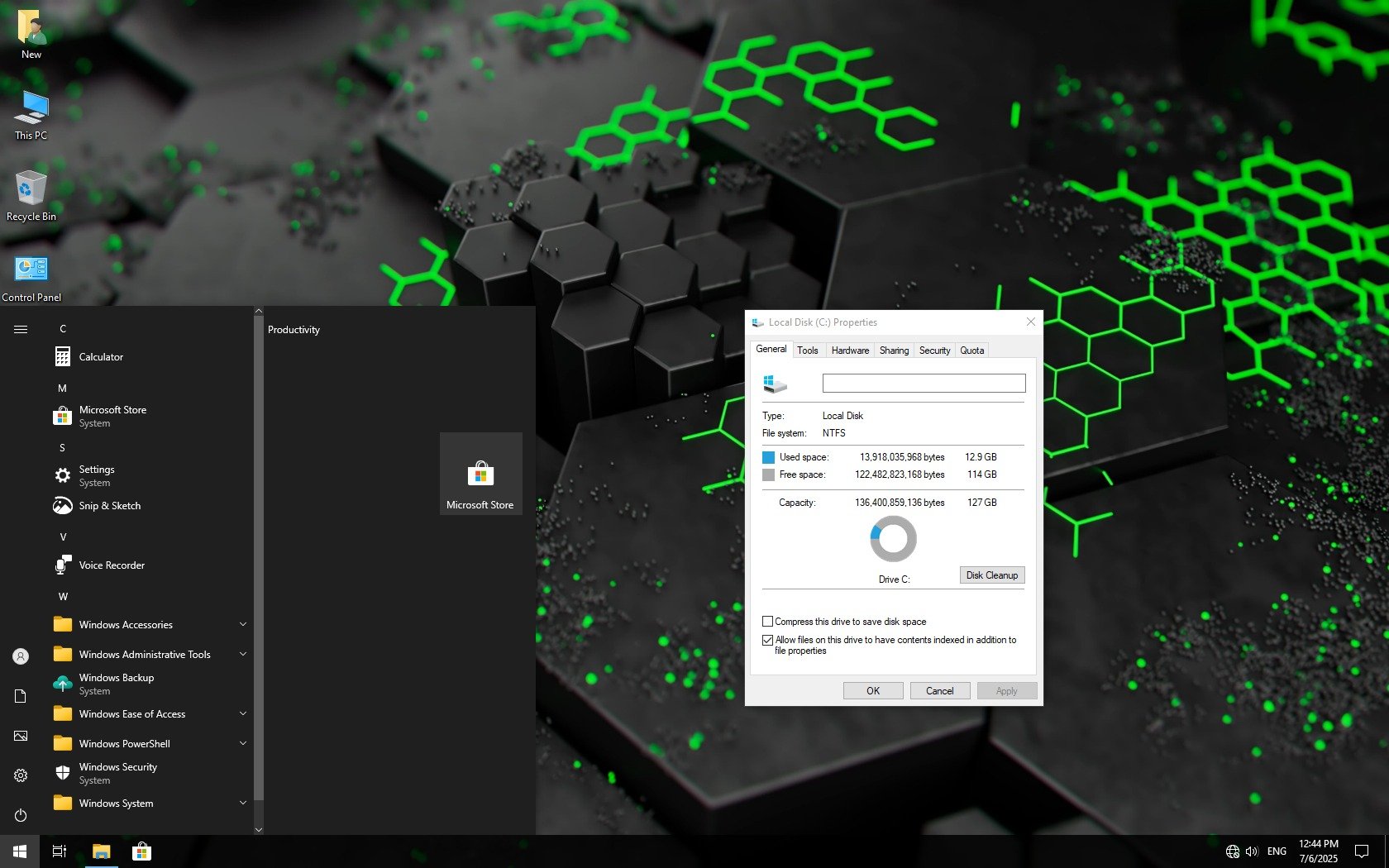1389x868 pixels.
Task: Open Control Panel desktop shortcut
Action: coord(31,276)
